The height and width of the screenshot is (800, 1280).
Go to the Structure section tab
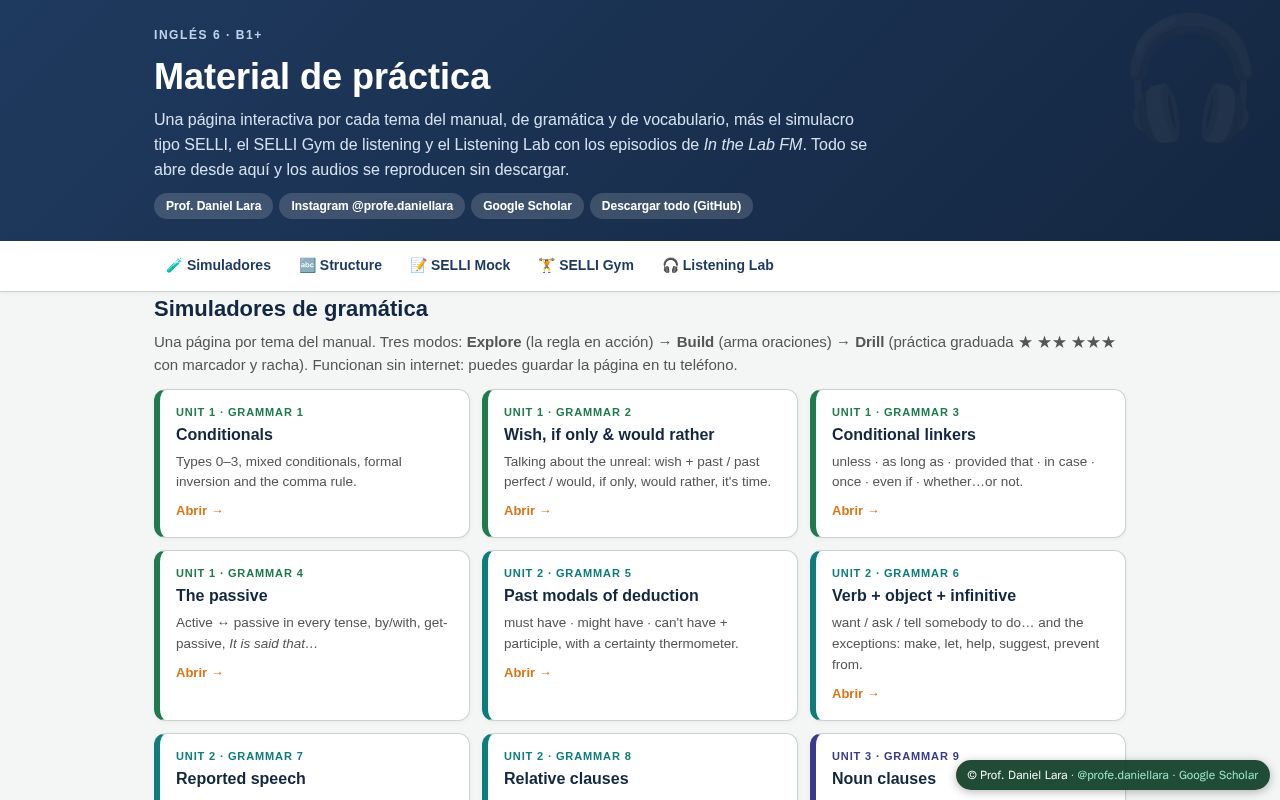click(340, 265)
